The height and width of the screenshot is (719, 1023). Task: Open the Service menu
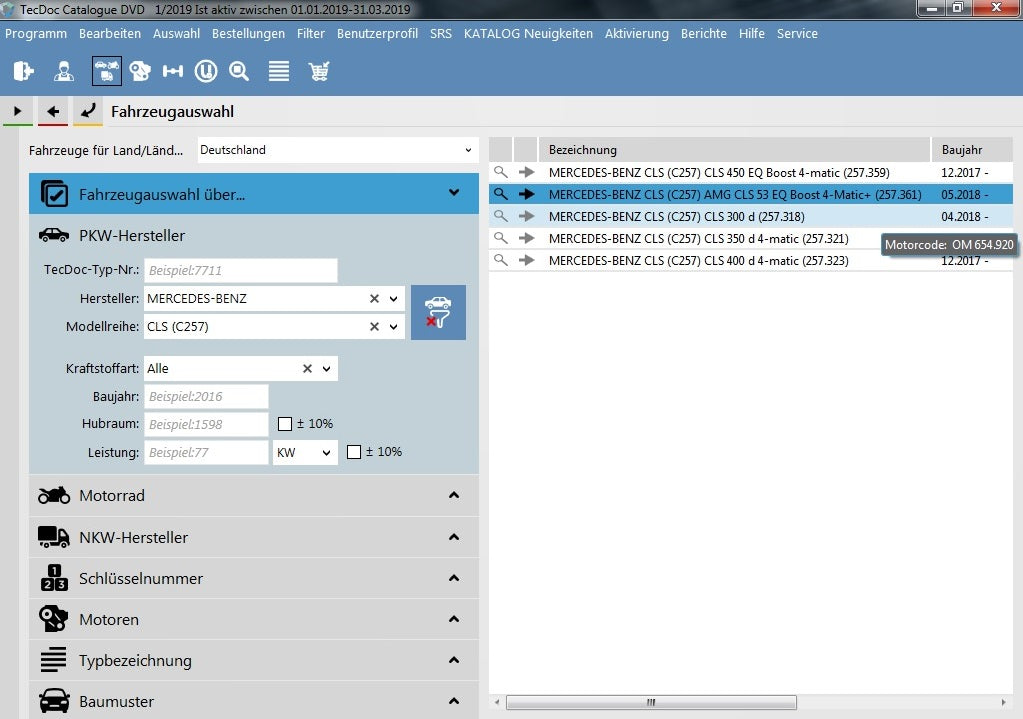point(797,33)
